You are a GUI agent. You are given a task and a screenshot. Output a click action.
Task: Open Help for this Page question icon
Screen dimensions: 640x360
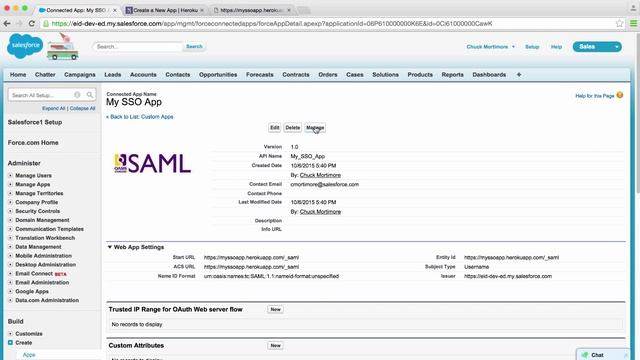click(x=620, y=95)
